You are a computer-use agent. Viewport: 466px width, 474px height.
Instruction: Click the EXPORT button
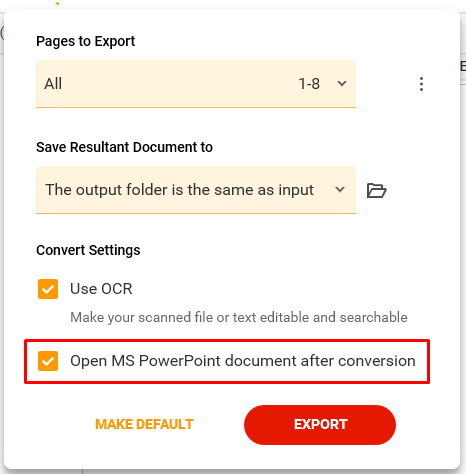[320, 425]
